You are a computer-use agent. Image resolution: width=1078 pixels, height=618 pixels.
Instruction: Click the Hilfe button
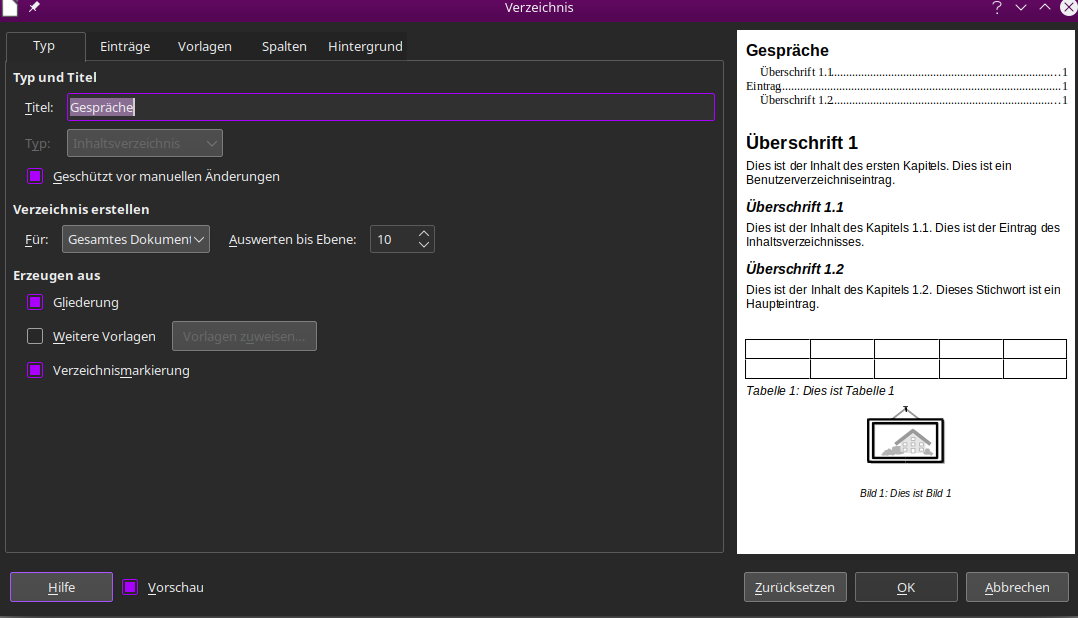click(x=60, y=587)
